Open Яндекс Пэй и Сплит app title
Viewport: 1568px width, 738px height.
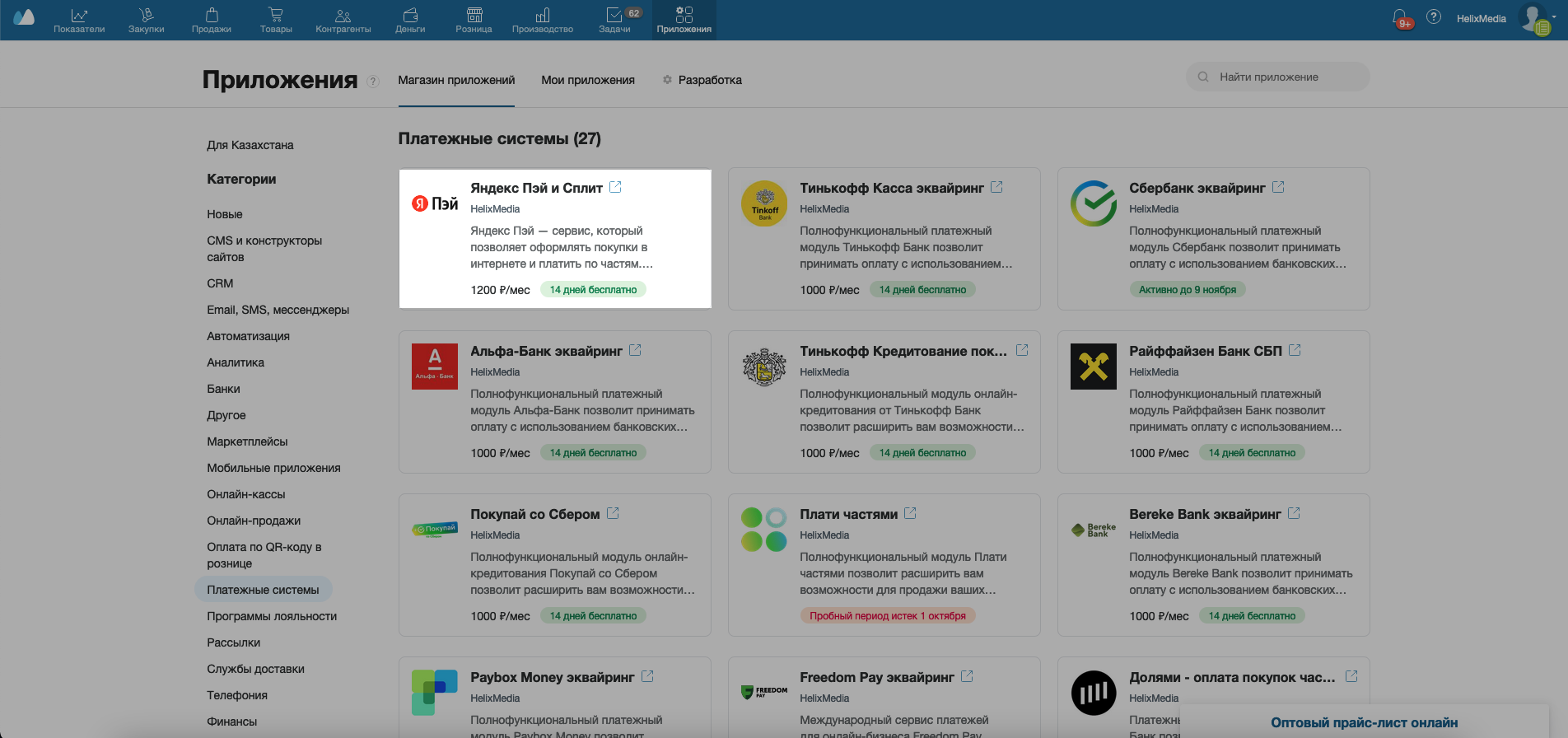(x=536, y=188)
